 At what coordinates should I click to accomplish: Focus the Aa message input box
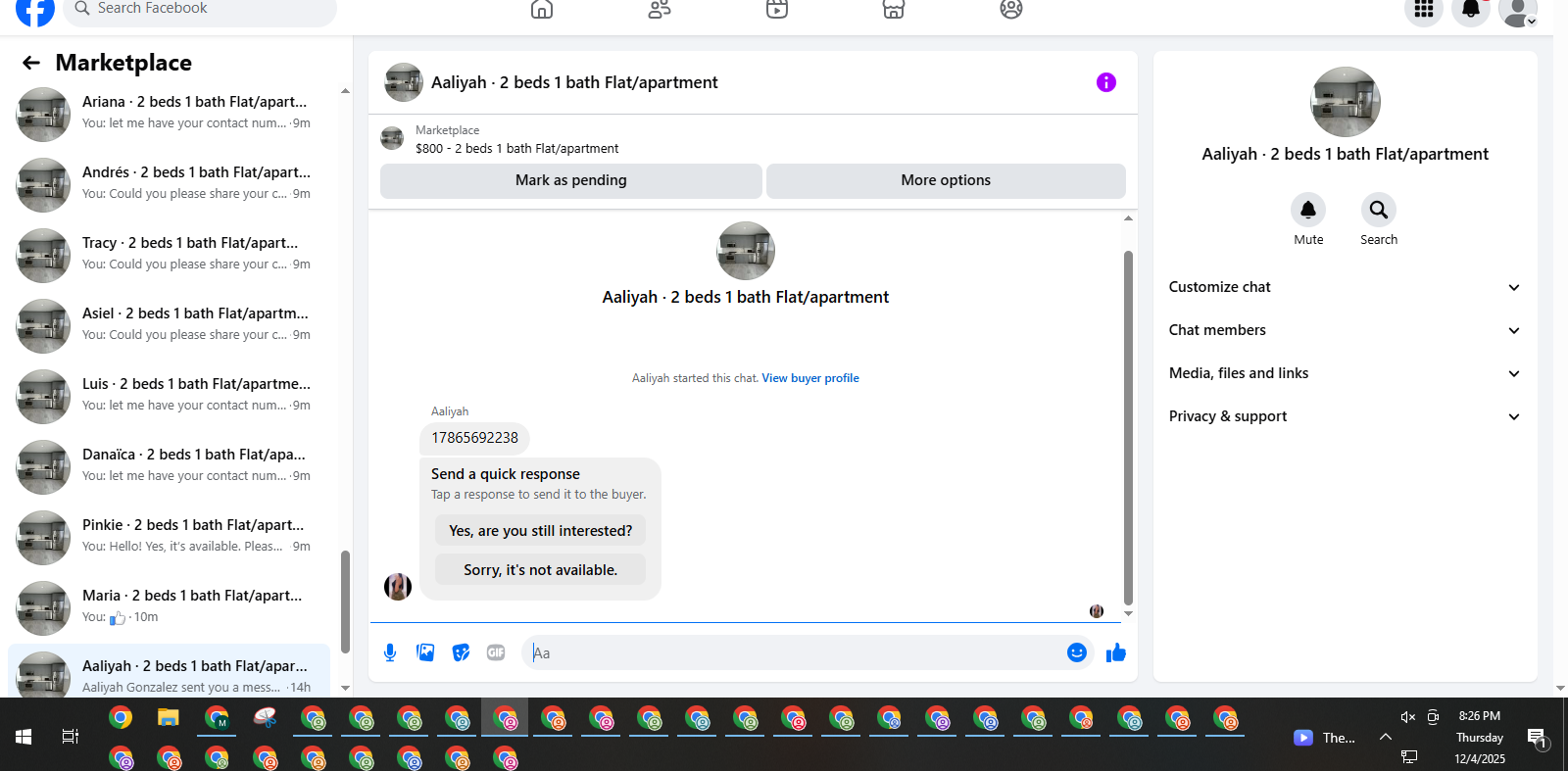(794, 652)
